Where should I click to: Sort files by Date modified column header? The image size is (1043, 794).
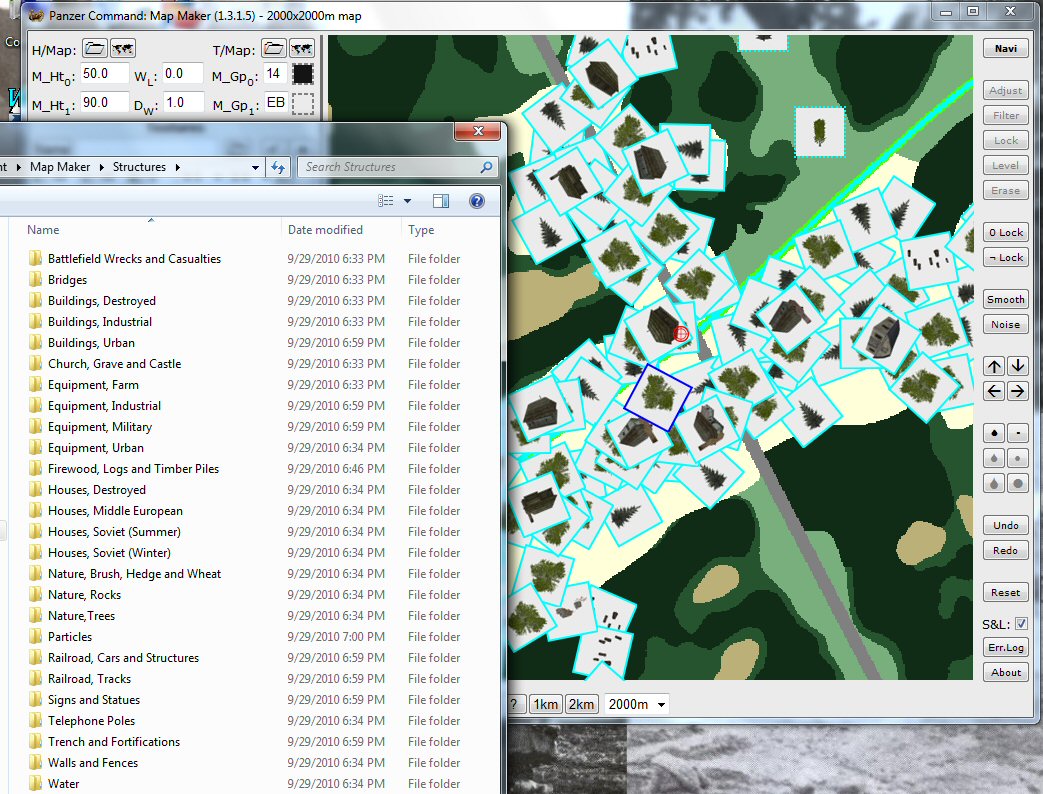coord(325,229)
